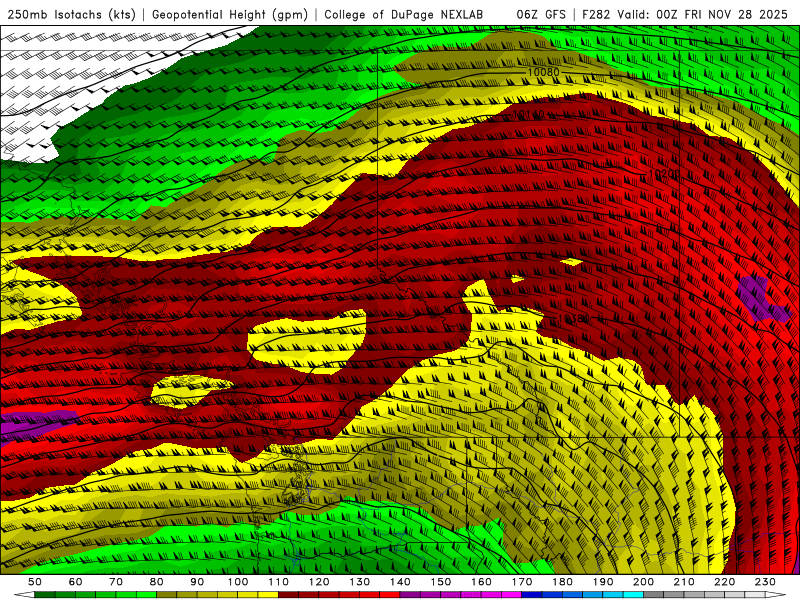This screenshot has width=800, height=600.
Task: Click the dark maroon legend swatch after 110
Action: click(289, 595)
